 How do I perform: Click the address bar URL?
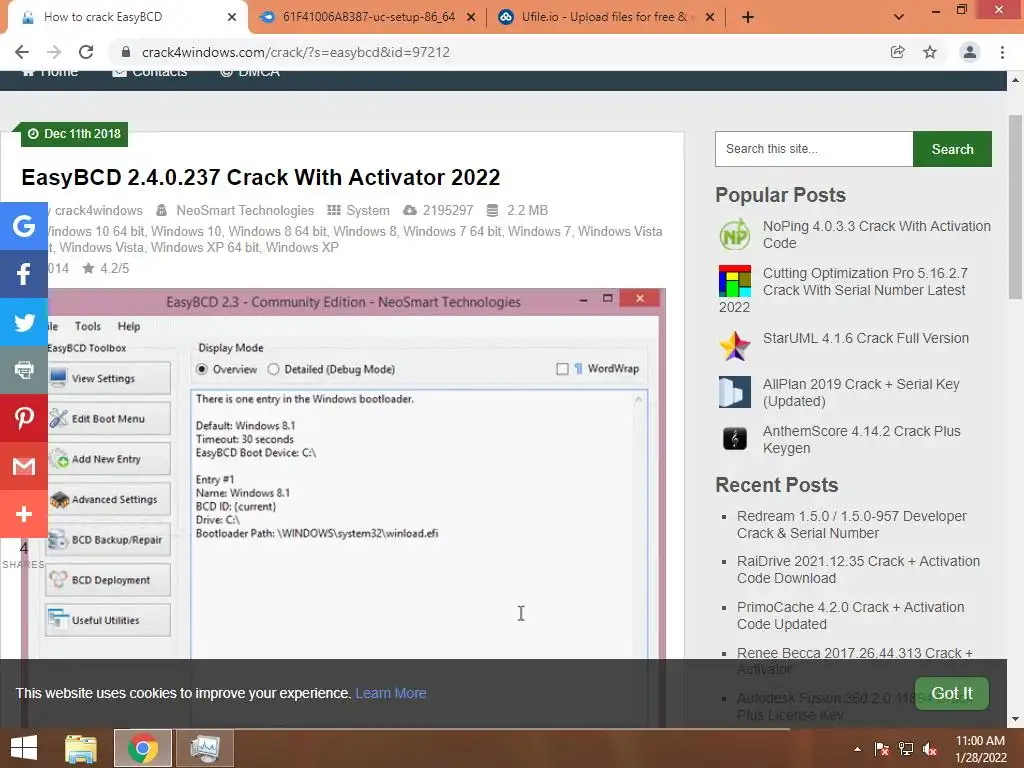296,52
